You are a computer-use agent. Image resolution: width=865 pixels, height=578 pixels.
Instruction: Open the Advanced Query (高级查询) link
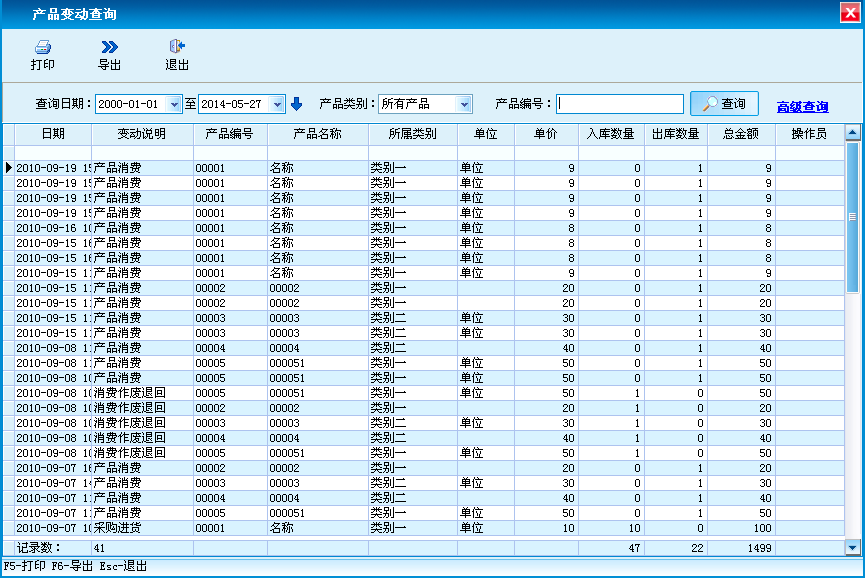coord(802,106)
